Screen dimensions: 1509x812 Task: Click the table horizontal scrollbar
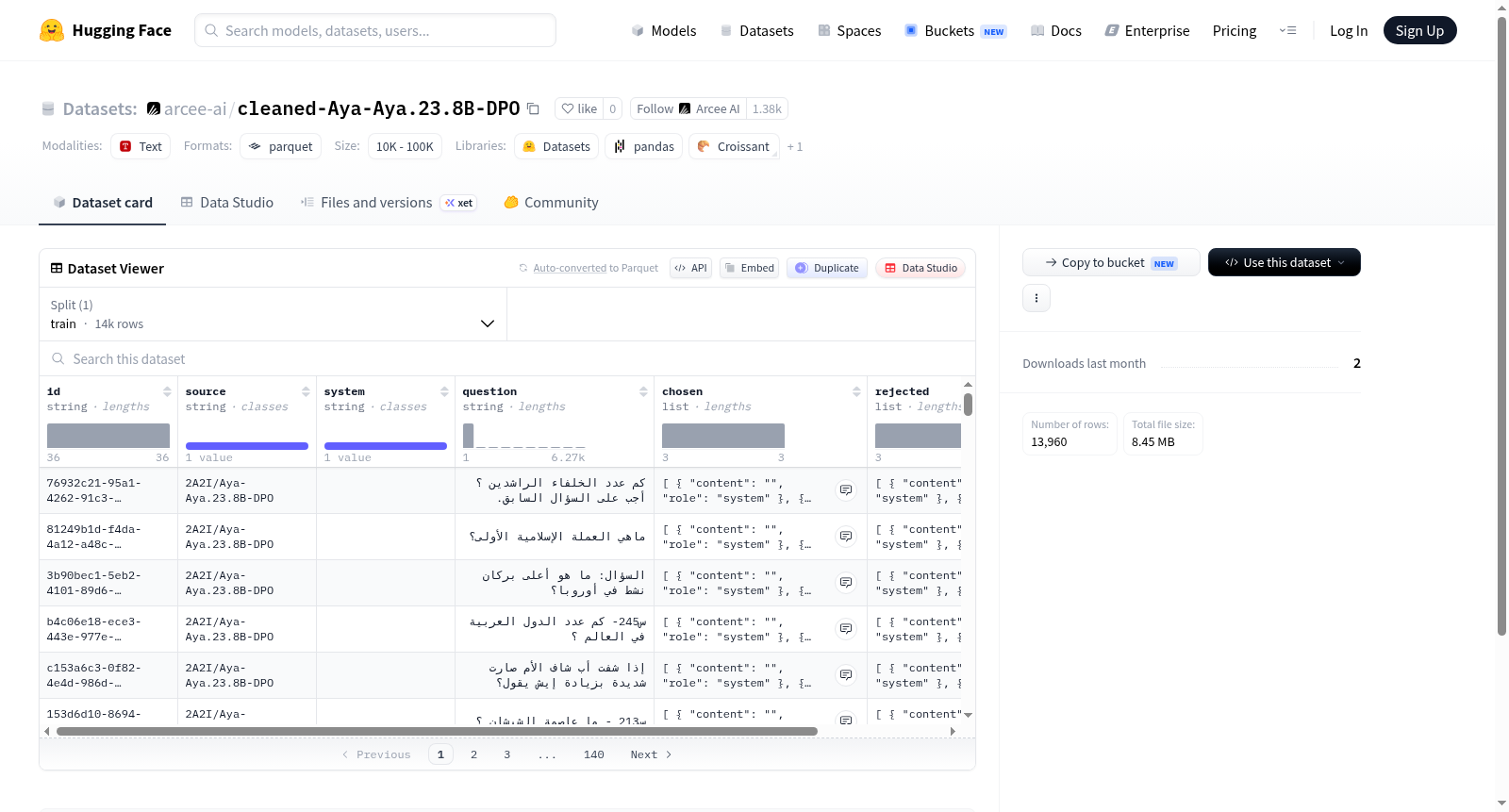point(437,731)
